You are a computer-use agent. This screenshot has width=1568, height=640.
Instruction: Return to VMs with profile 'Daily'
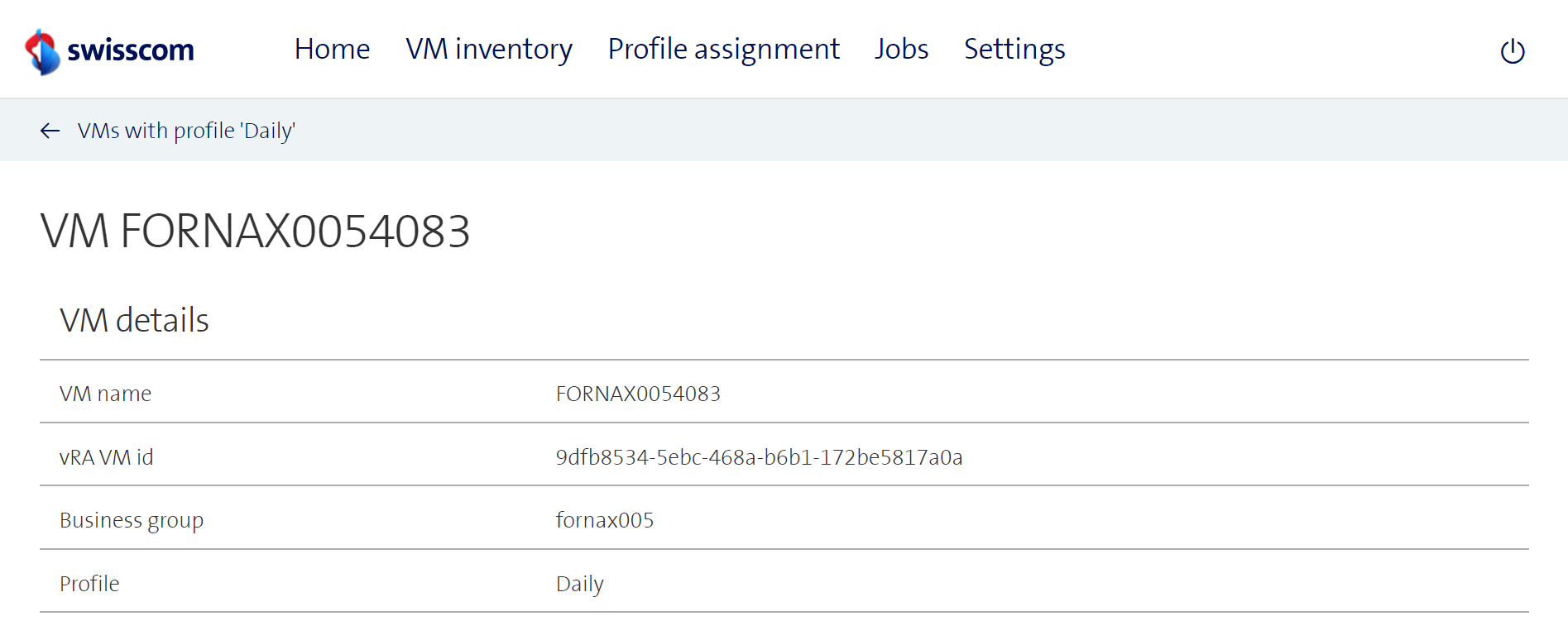click(x=186, y=131)
